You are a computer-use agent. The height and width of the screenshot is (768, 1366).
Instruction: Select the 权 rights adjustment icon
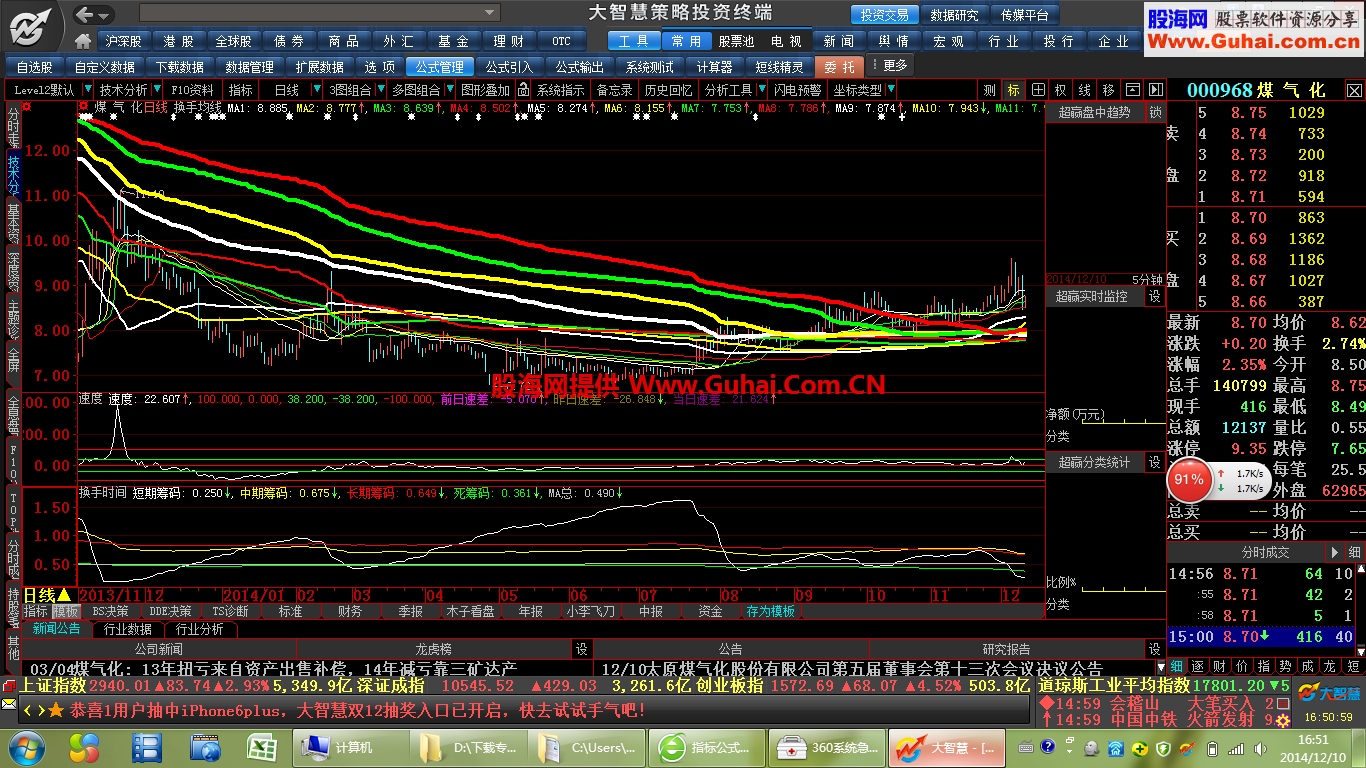click(1061, 90)
